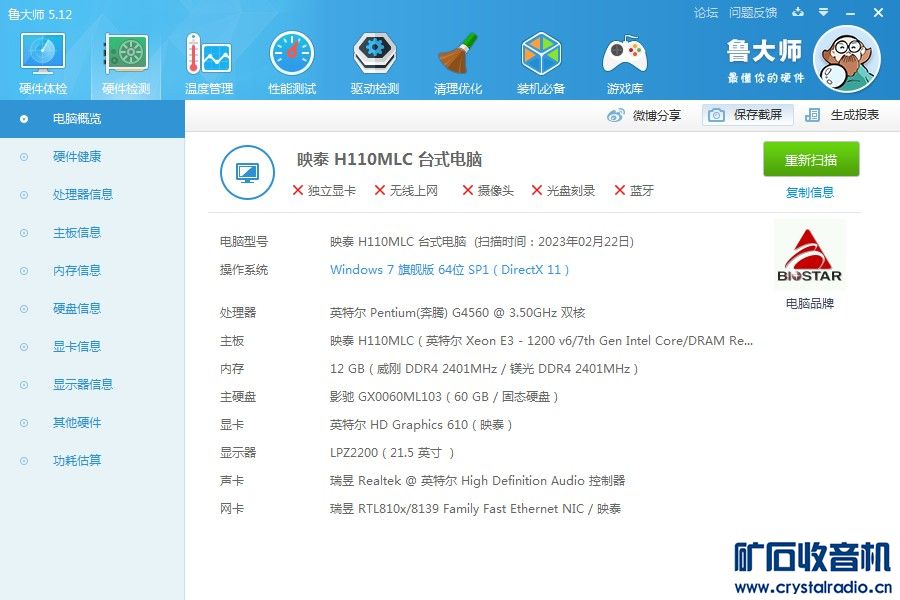The width and height of the screenshot is (900, 600).
Task: Click the Windows 7 旗舰版 operating system link
Action: (x=449, y=269)
